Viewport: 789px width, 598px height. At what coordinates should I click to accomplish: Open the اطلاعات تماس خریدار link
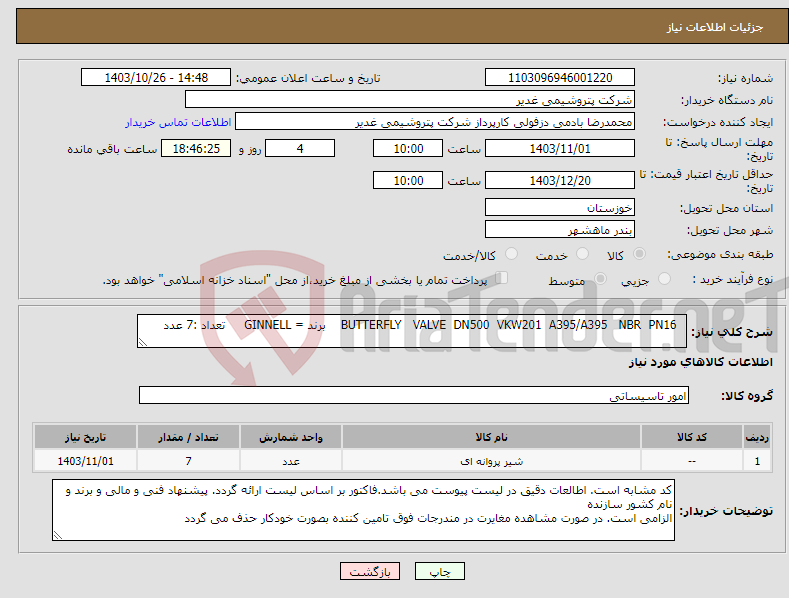click(178, 122)
